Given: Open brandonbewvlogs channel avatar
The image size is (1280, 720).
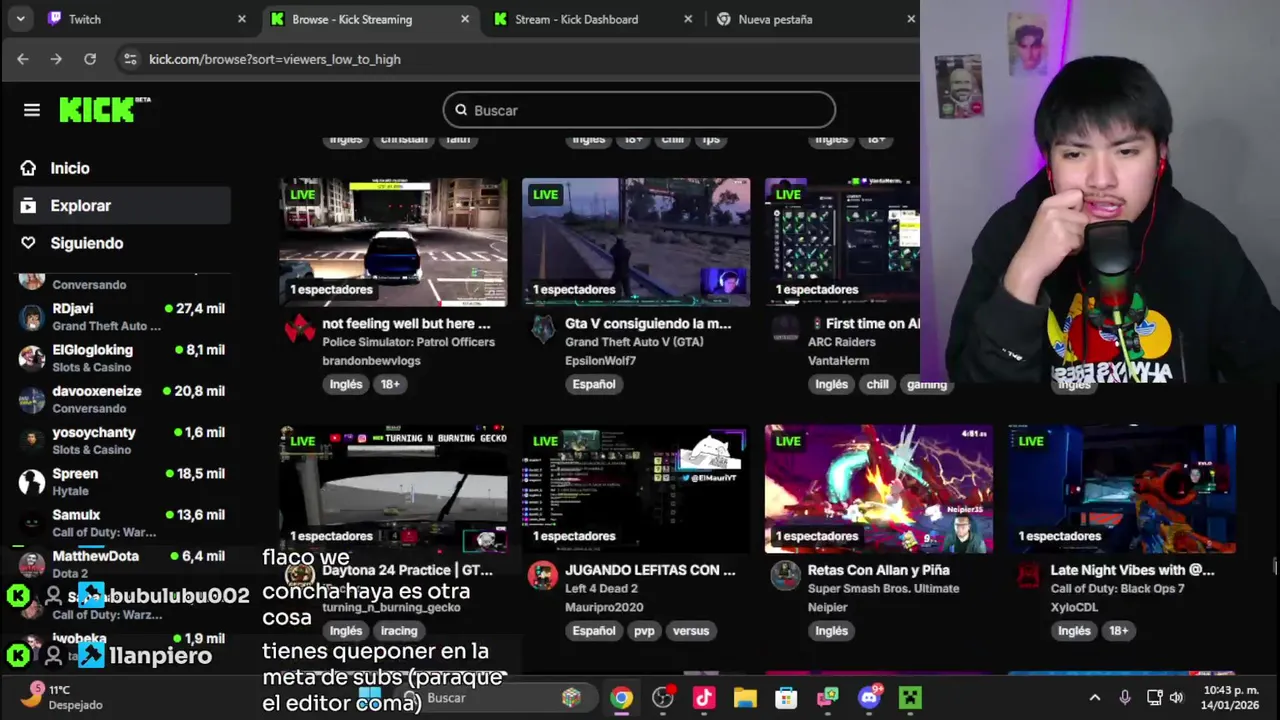Looking at the screenshot, I should [x=299, y=329].
